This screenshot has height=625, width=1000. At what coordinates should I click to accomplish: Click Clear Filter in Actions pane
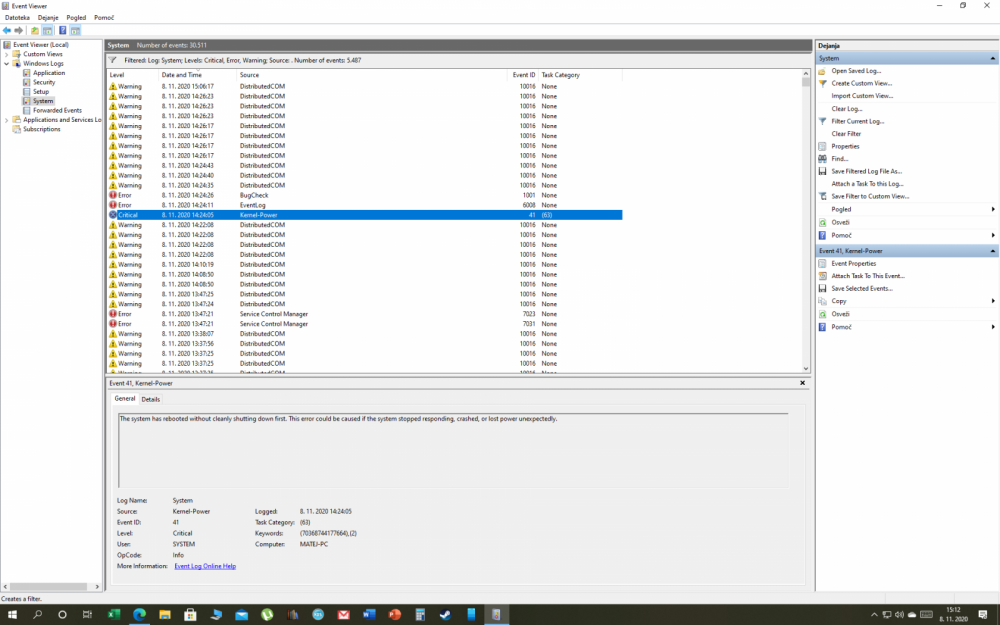tap(846, 134)
